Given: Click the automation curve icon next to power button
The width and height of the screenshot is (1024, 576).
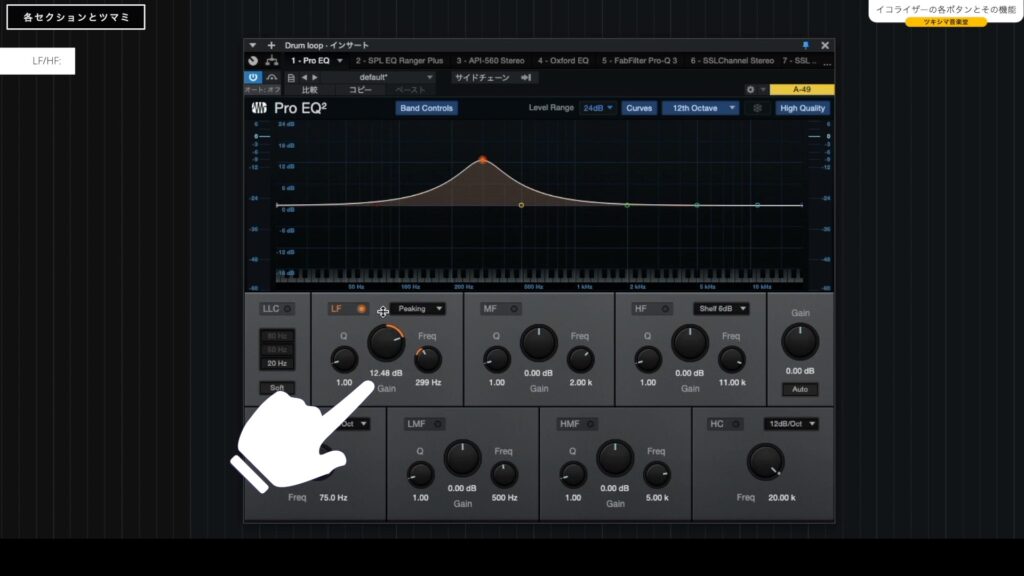Looking at the screenshot, I should click(x=272, y=77).
